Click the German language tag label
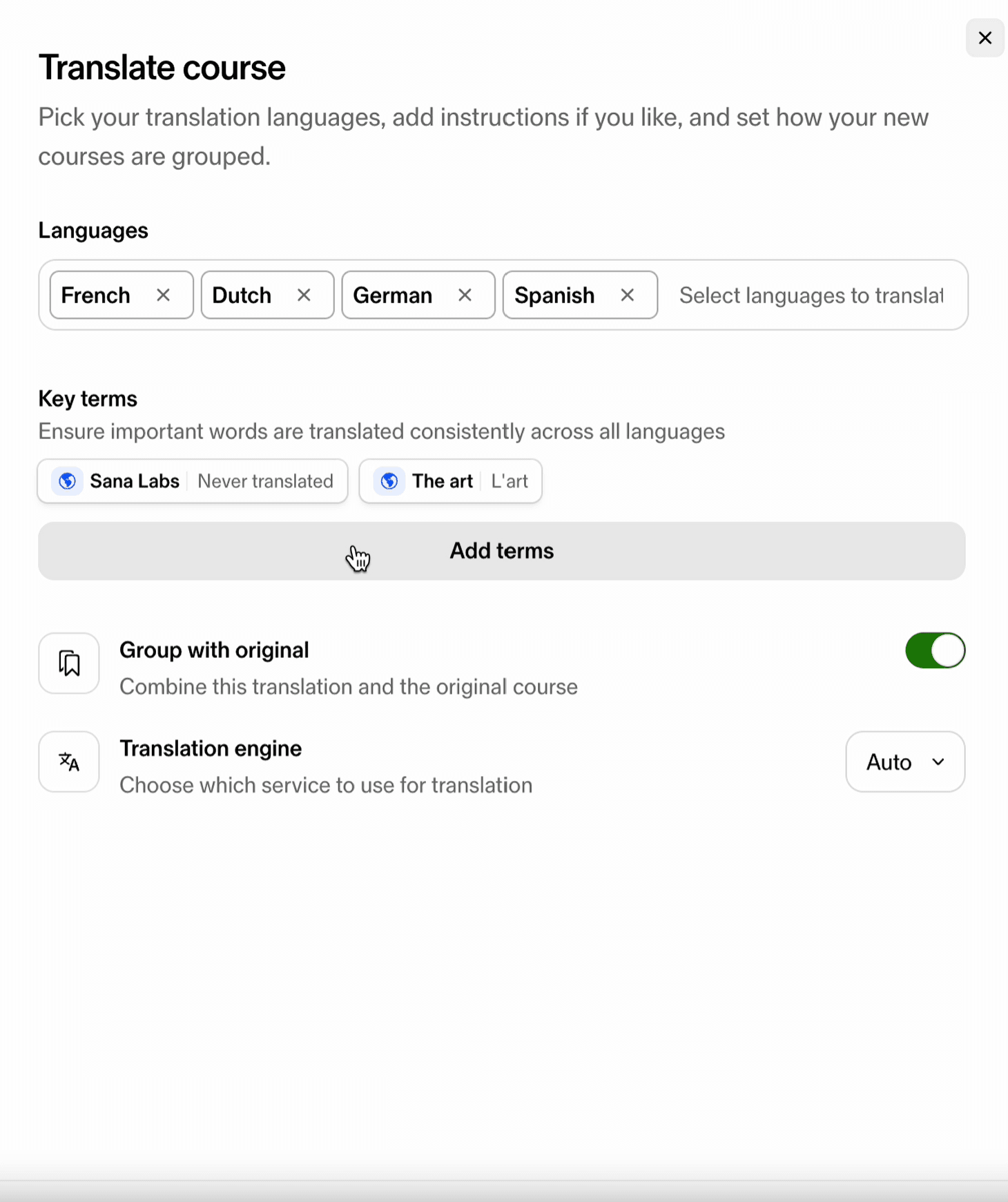 [x=392, y=295]
